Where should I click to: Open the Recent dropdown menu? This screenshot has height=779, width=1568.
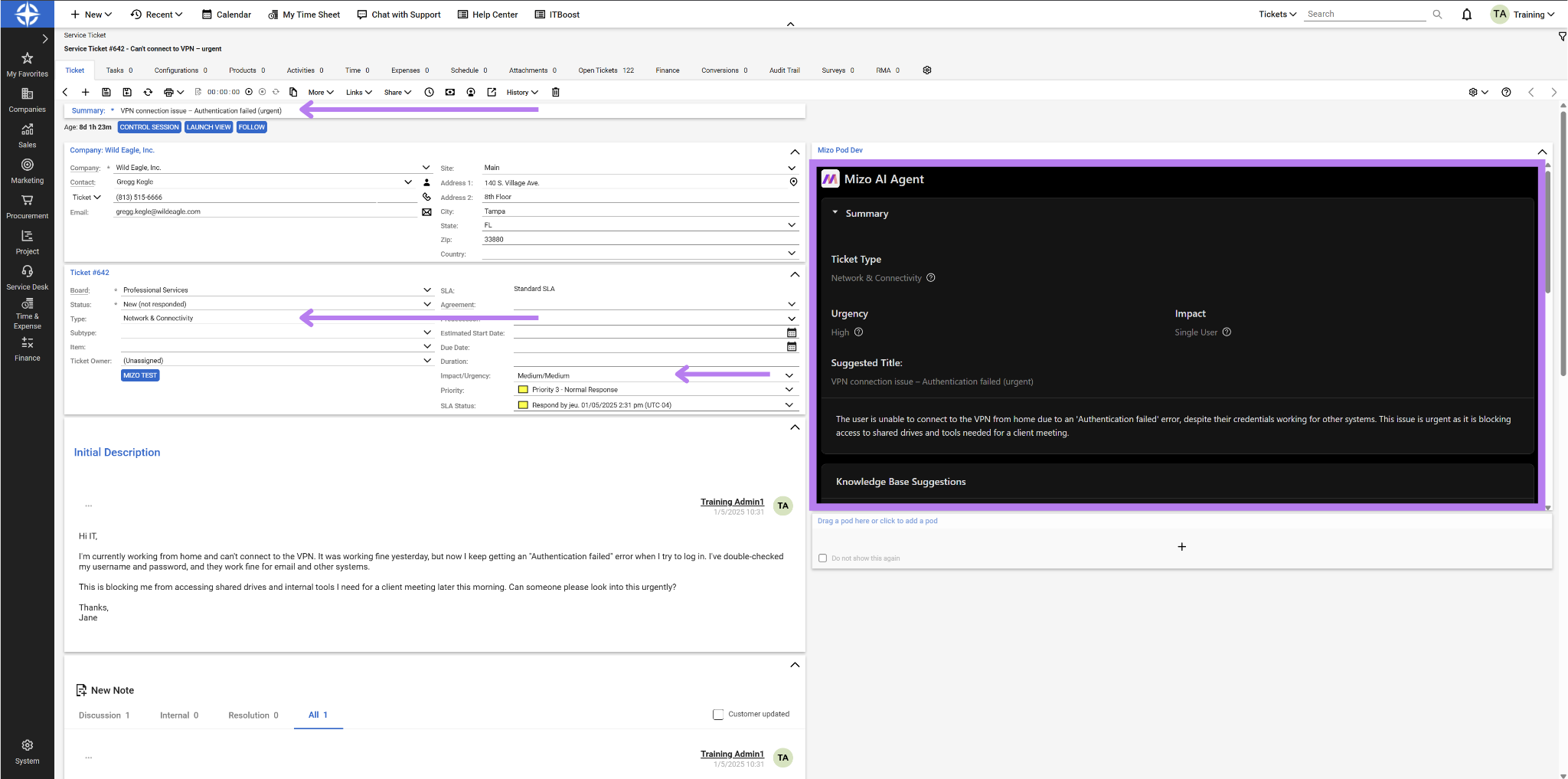click(157, 15)
